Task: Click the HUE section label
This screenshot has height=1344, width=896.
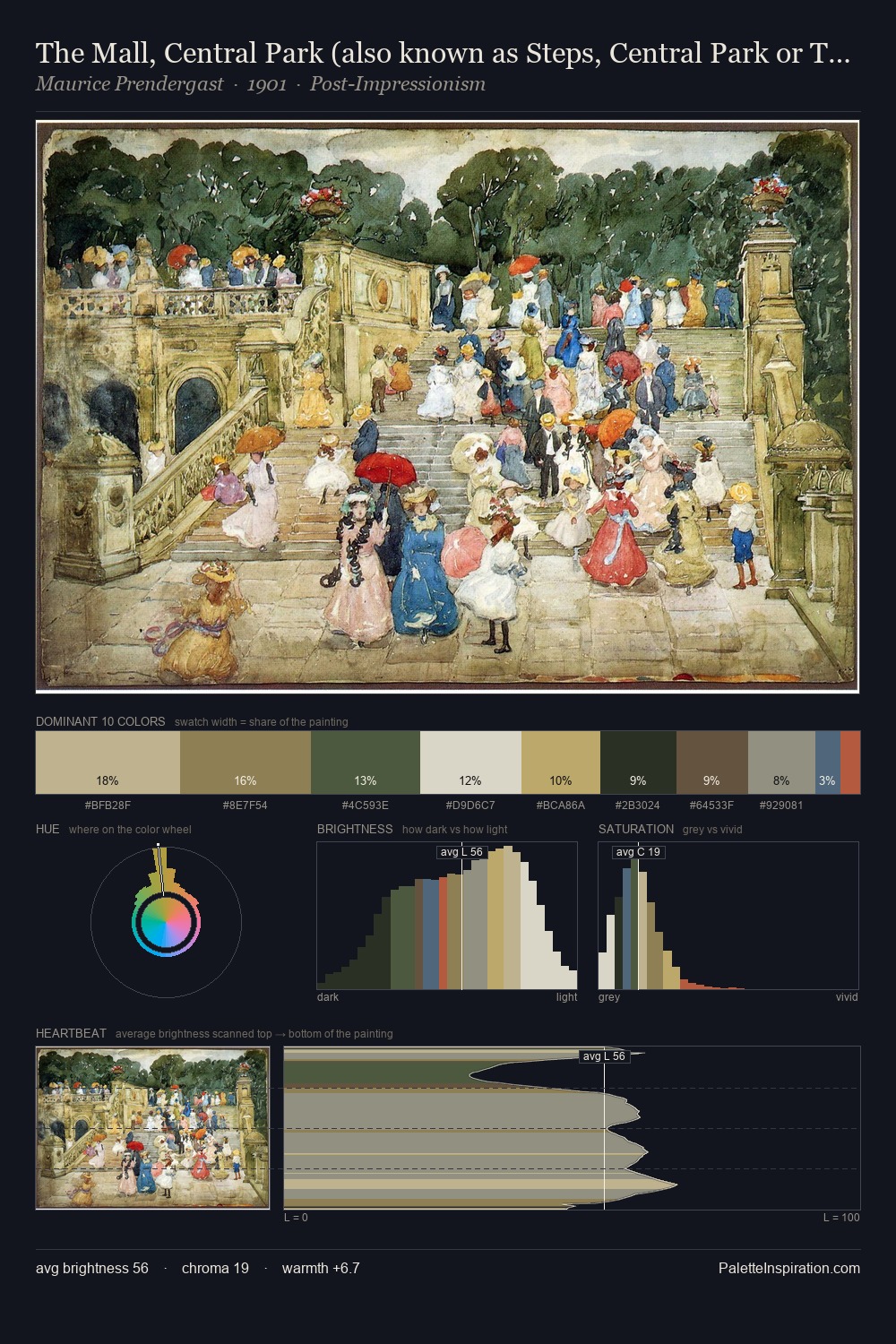Action: [x=47, y=829]
